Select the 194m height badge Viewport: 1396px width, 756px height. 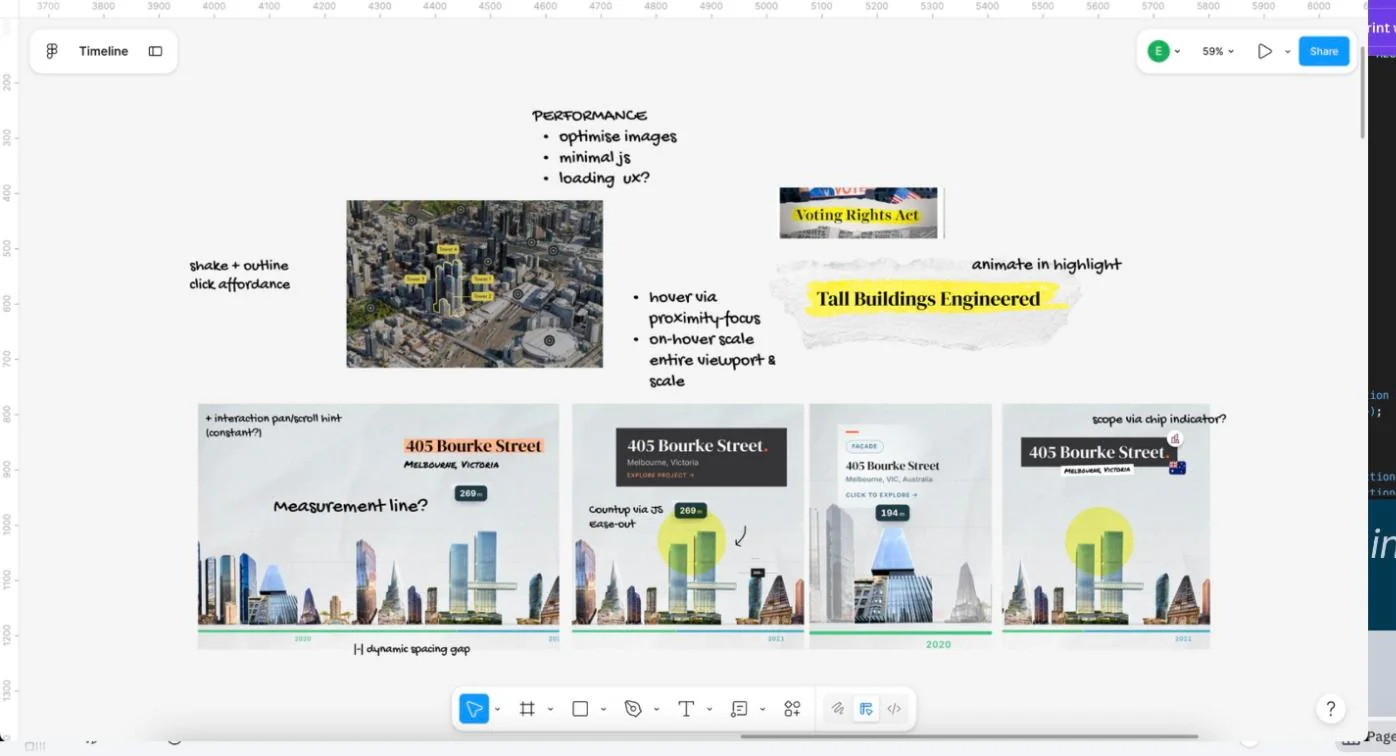tap(892, 513)
